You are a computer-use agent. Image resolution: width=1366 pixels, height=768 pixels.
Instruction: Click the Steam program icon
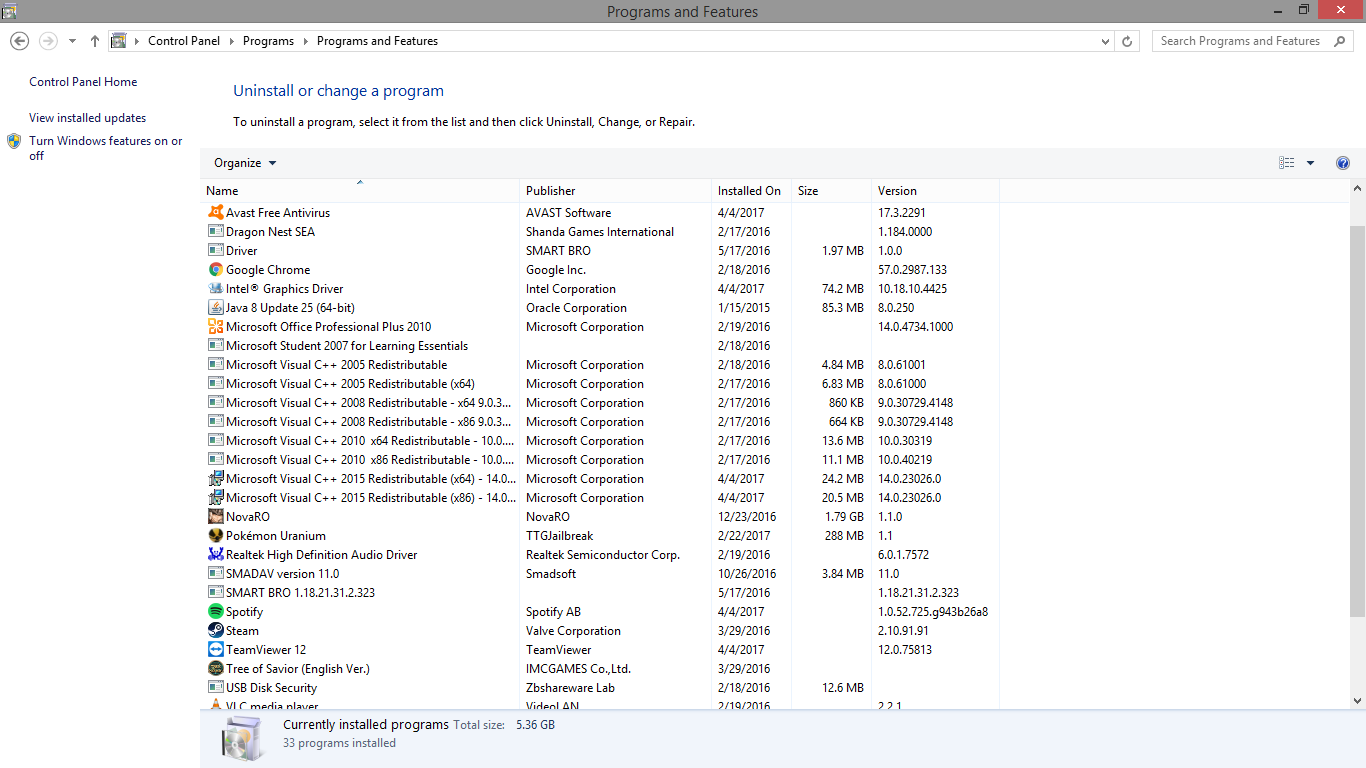pyautogui.click(x=215, y=631)
